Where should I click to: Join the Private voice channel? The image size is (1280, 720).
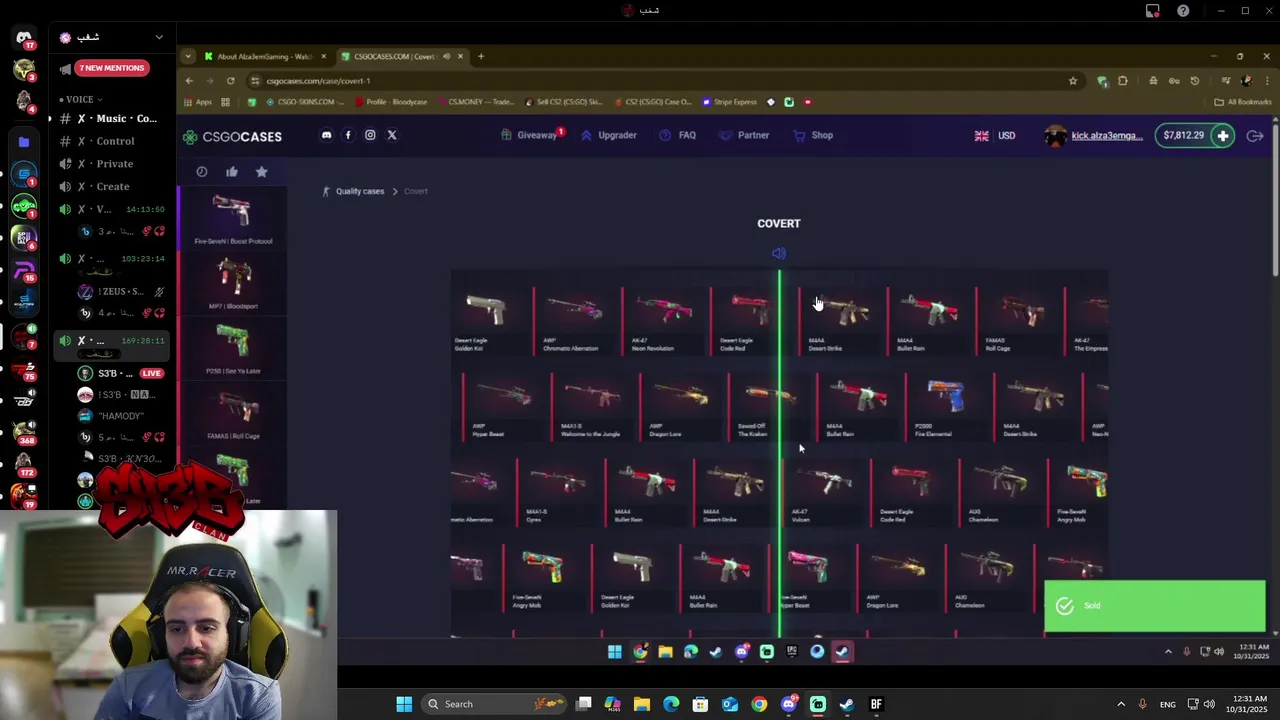coord(110,164)
